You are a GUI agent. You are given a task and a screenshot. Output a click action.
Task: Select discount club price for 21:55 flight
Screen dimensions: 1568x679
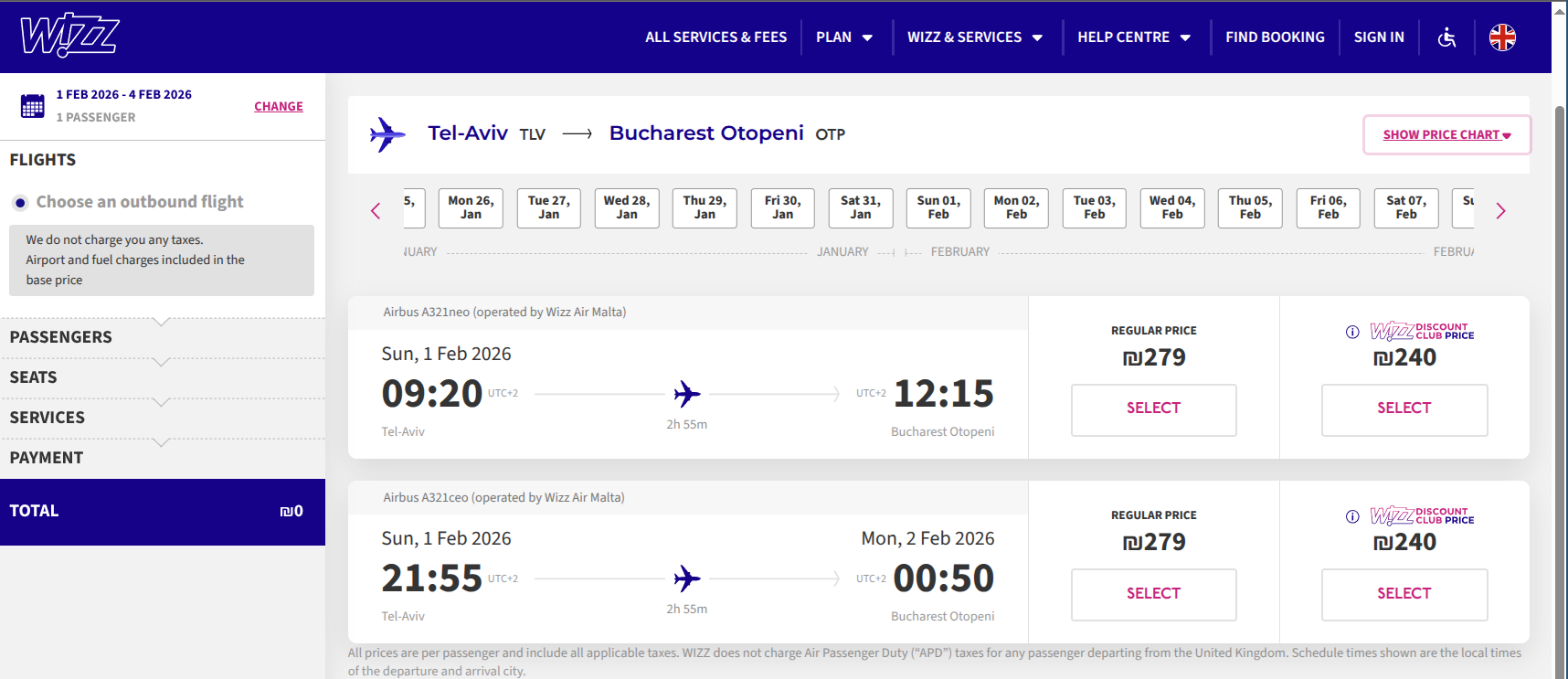1404,594
